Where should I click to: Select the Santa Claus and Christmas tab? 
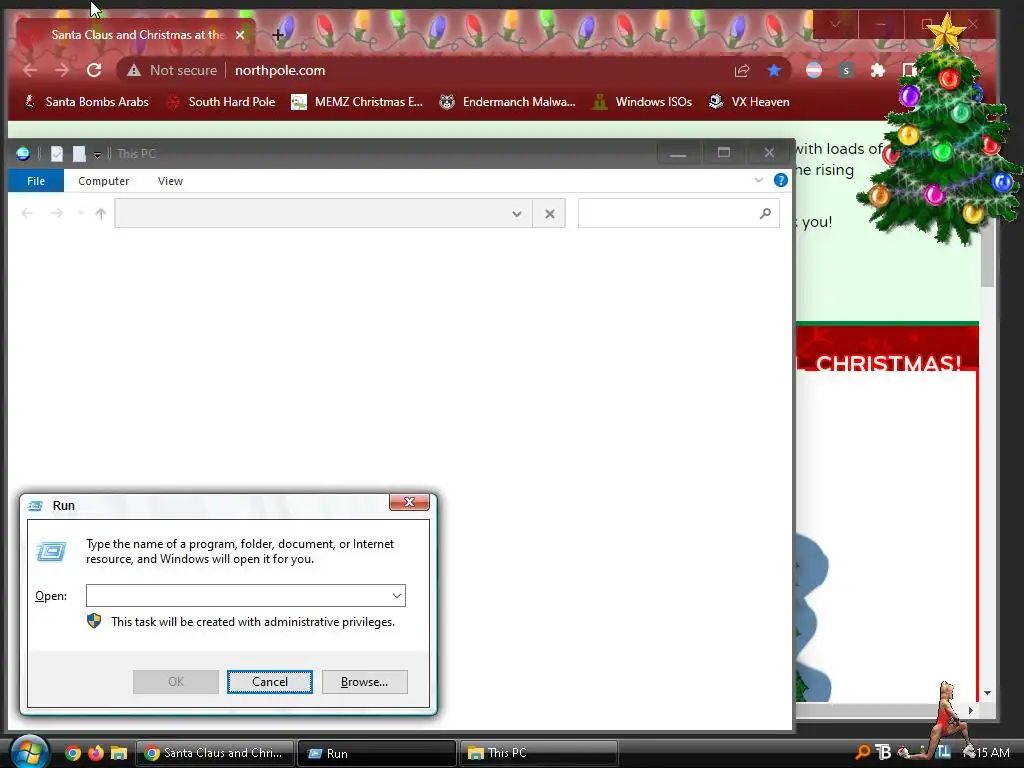(135, 35)
